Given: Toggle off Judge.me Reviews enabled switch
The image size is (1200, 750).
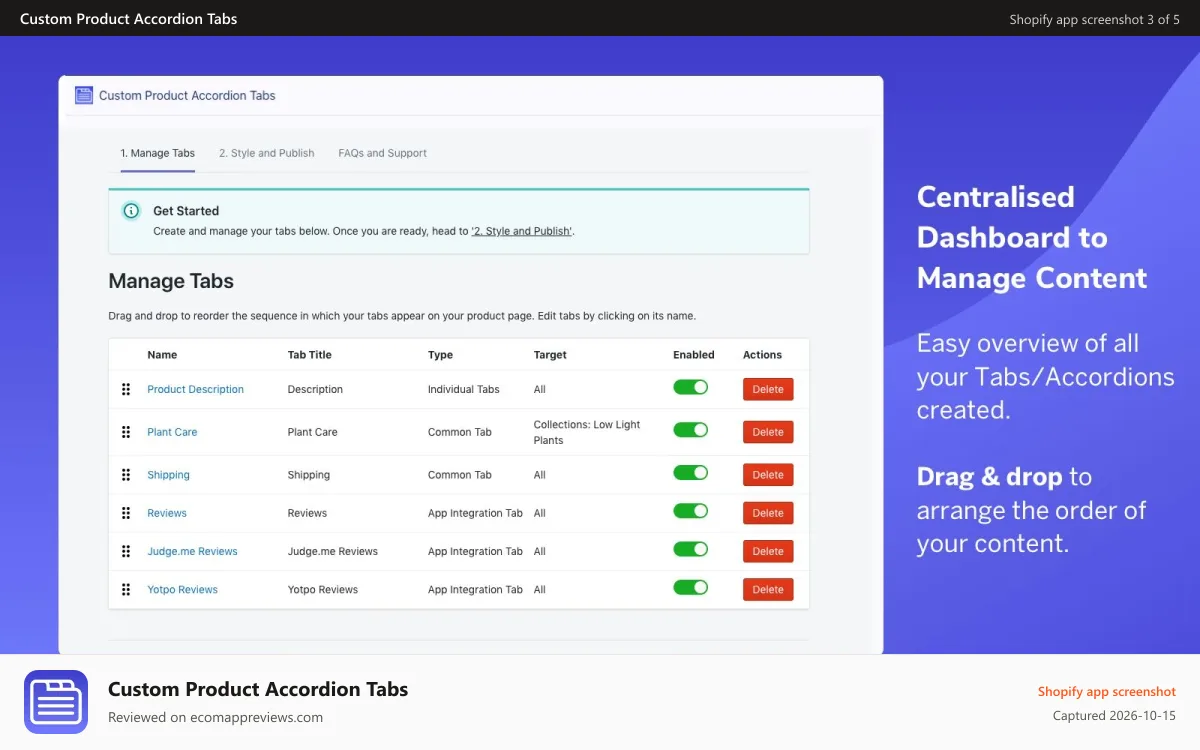Looking at the screenshot, I should pos(690,549).
